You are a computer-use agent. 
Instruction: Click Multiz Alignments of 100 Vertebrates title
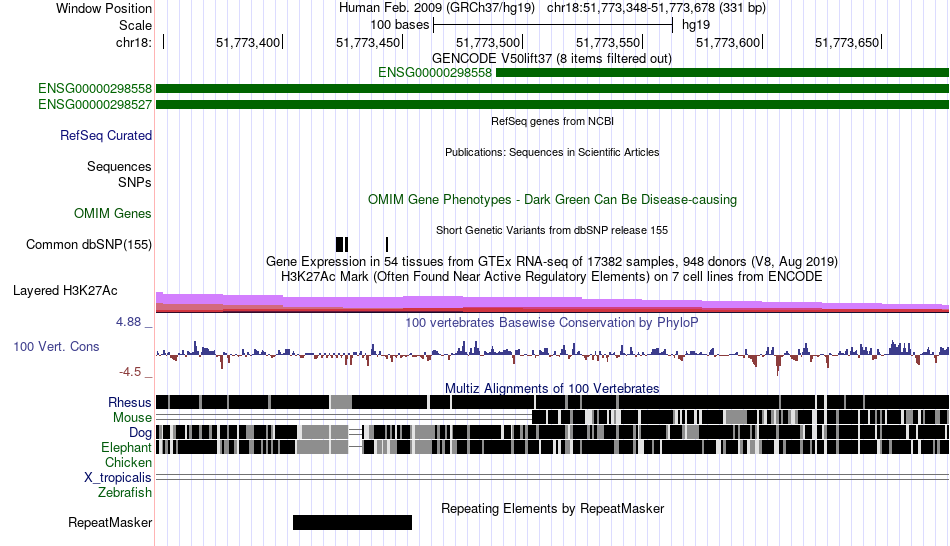tap(552, 388)
